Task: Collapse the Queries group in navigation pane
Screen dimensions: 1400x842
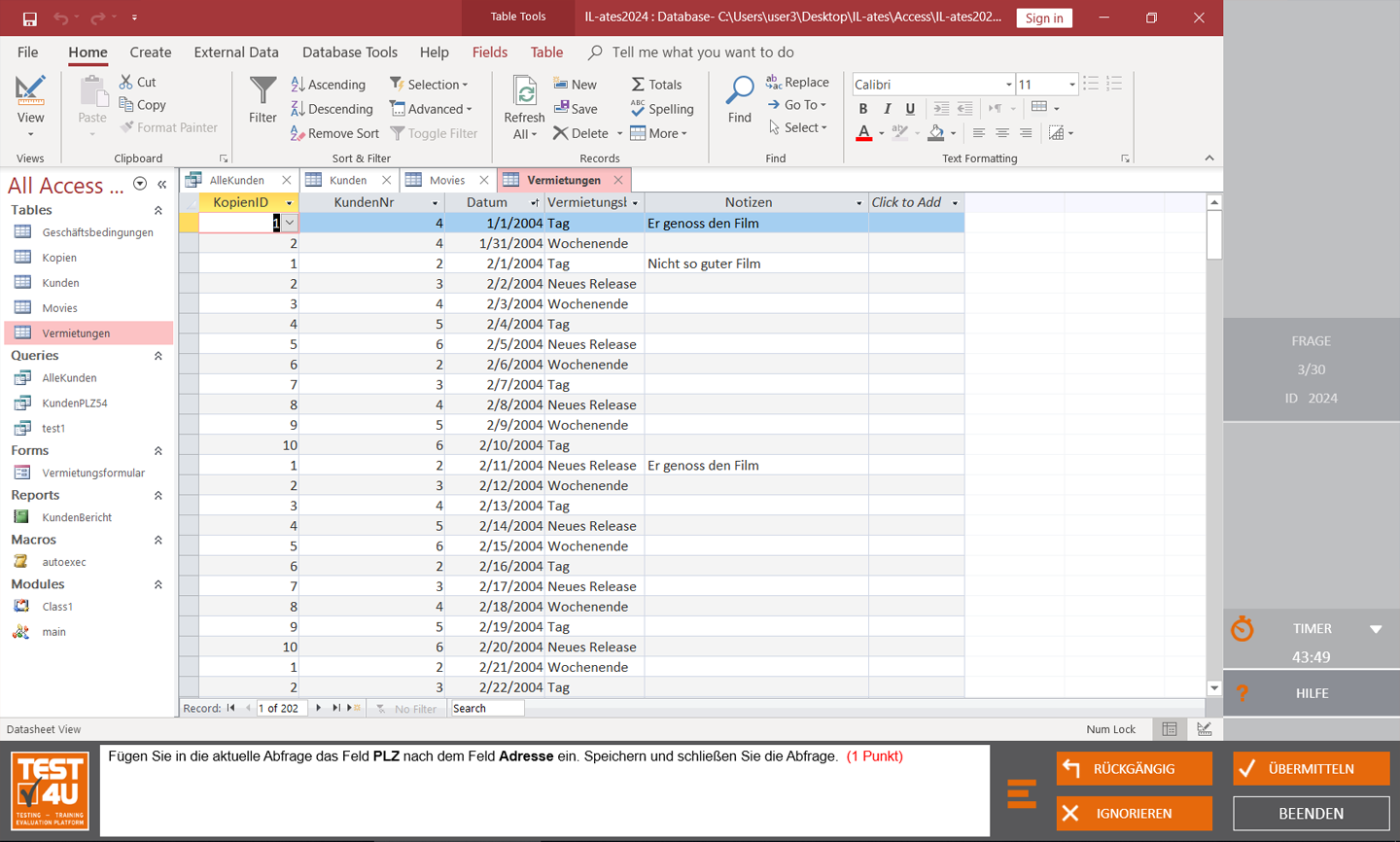Action: point(157,356)
